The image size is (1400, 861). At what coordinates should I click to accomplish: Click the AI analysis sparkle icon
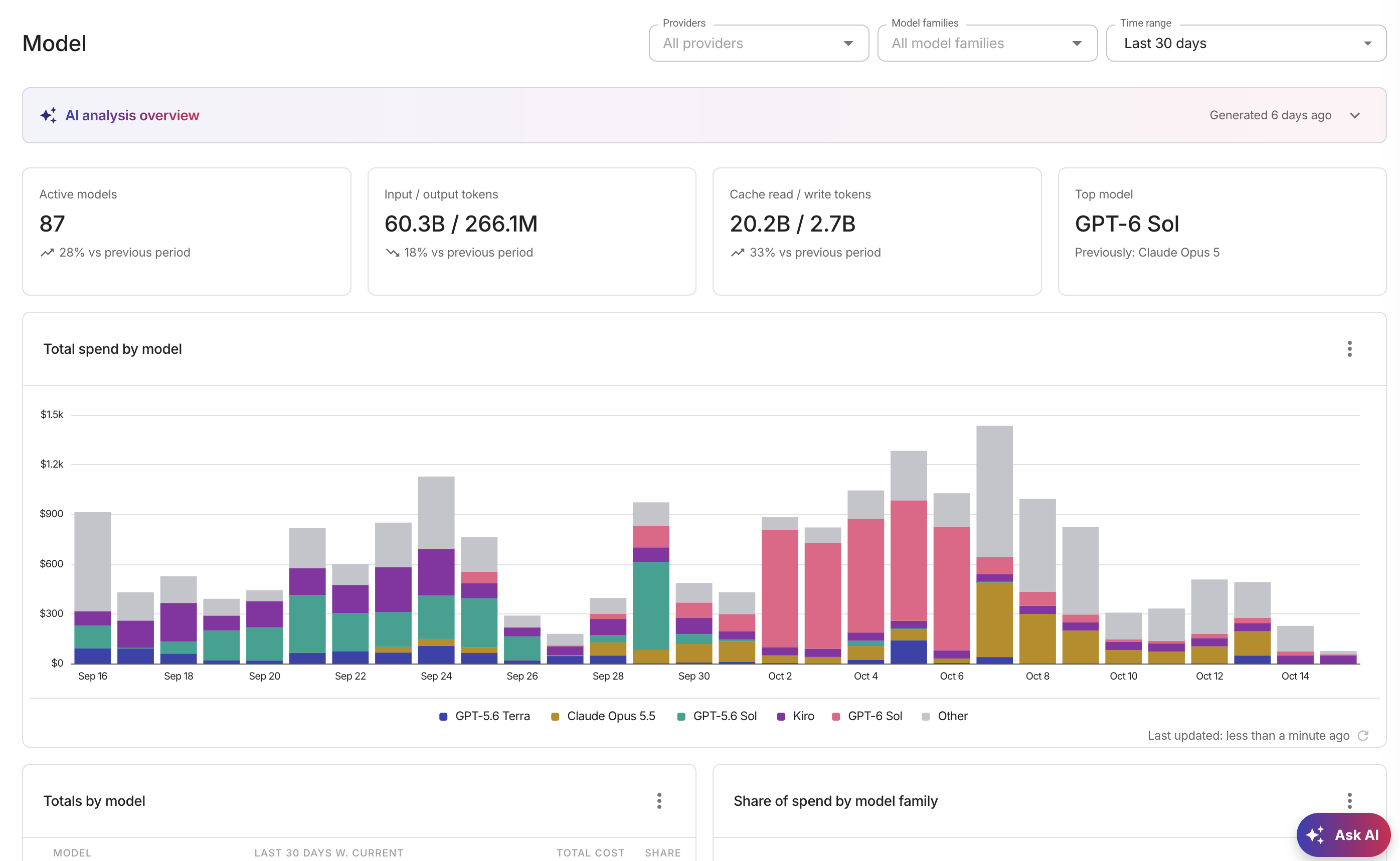(49, 115)
